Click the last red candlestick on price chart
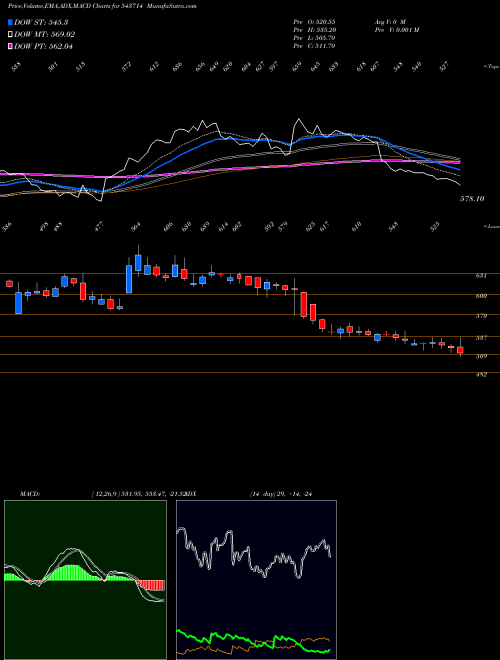Viewport: 500px width, 660px height. pos(460,349)
